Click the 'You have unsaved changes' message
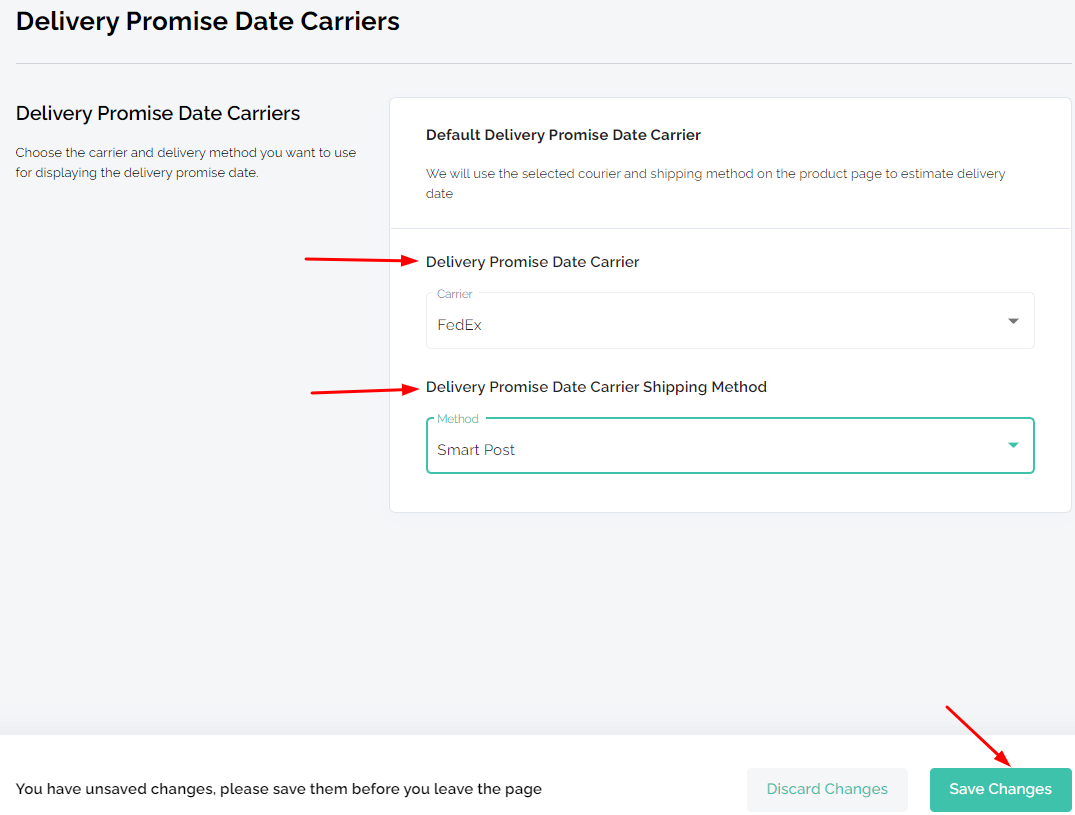The image size is (1075, 815). tap(278, 789)
